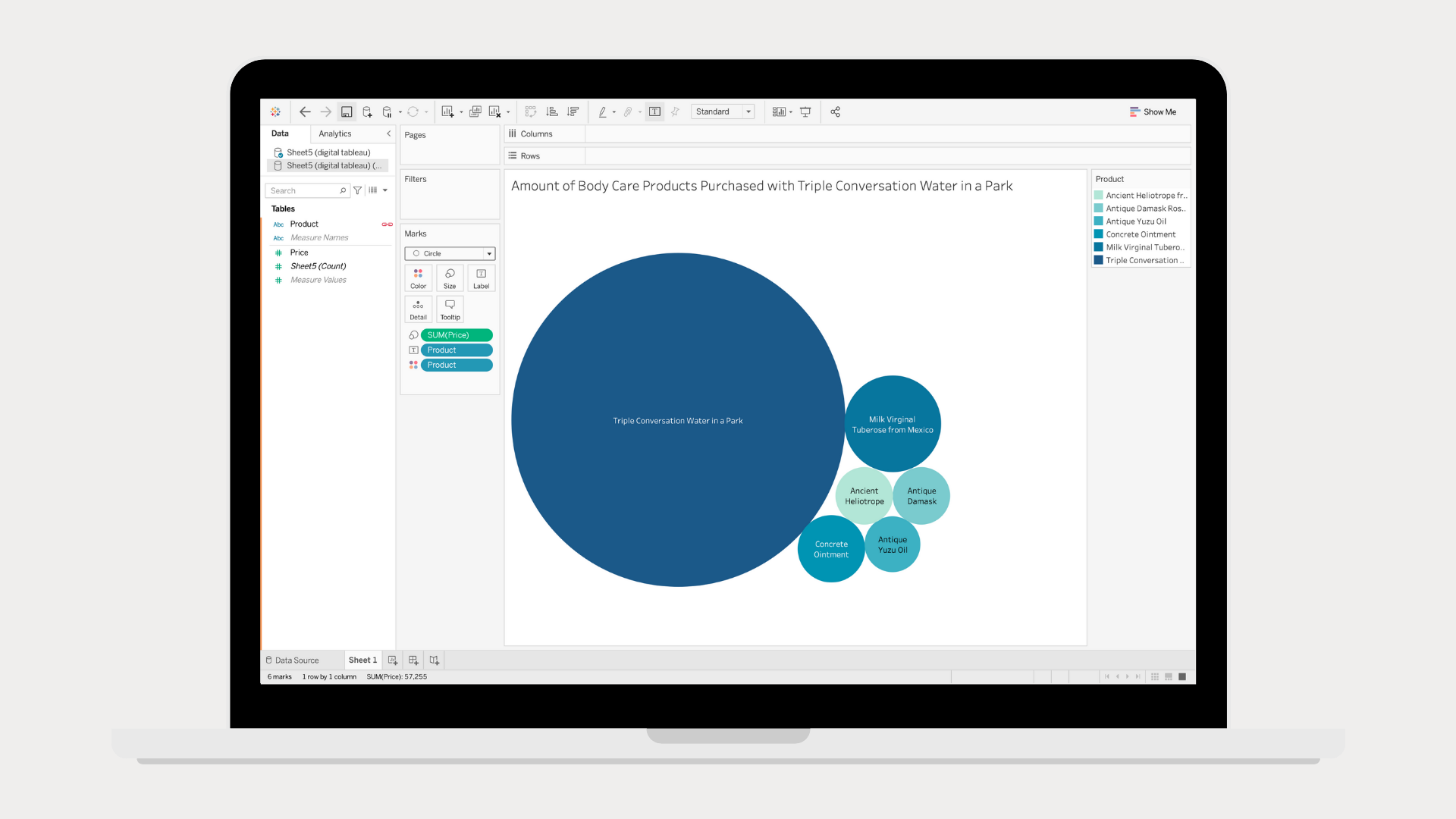Viewport: 1456px width, 819px height.
Task: Select the second Sheet5 (digital tableau) data source
Action: coord(328,165)
